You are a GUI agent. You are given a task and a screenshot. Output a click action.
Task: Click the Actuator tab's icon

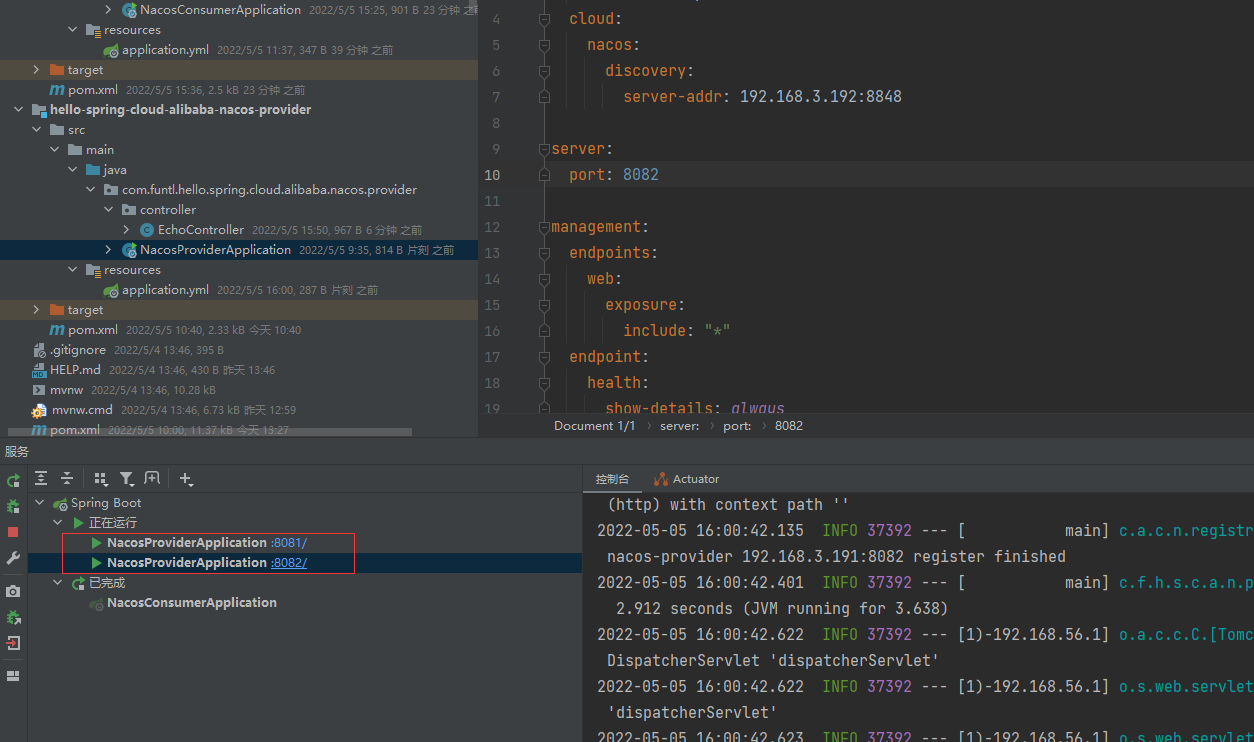tap(661, 479)
